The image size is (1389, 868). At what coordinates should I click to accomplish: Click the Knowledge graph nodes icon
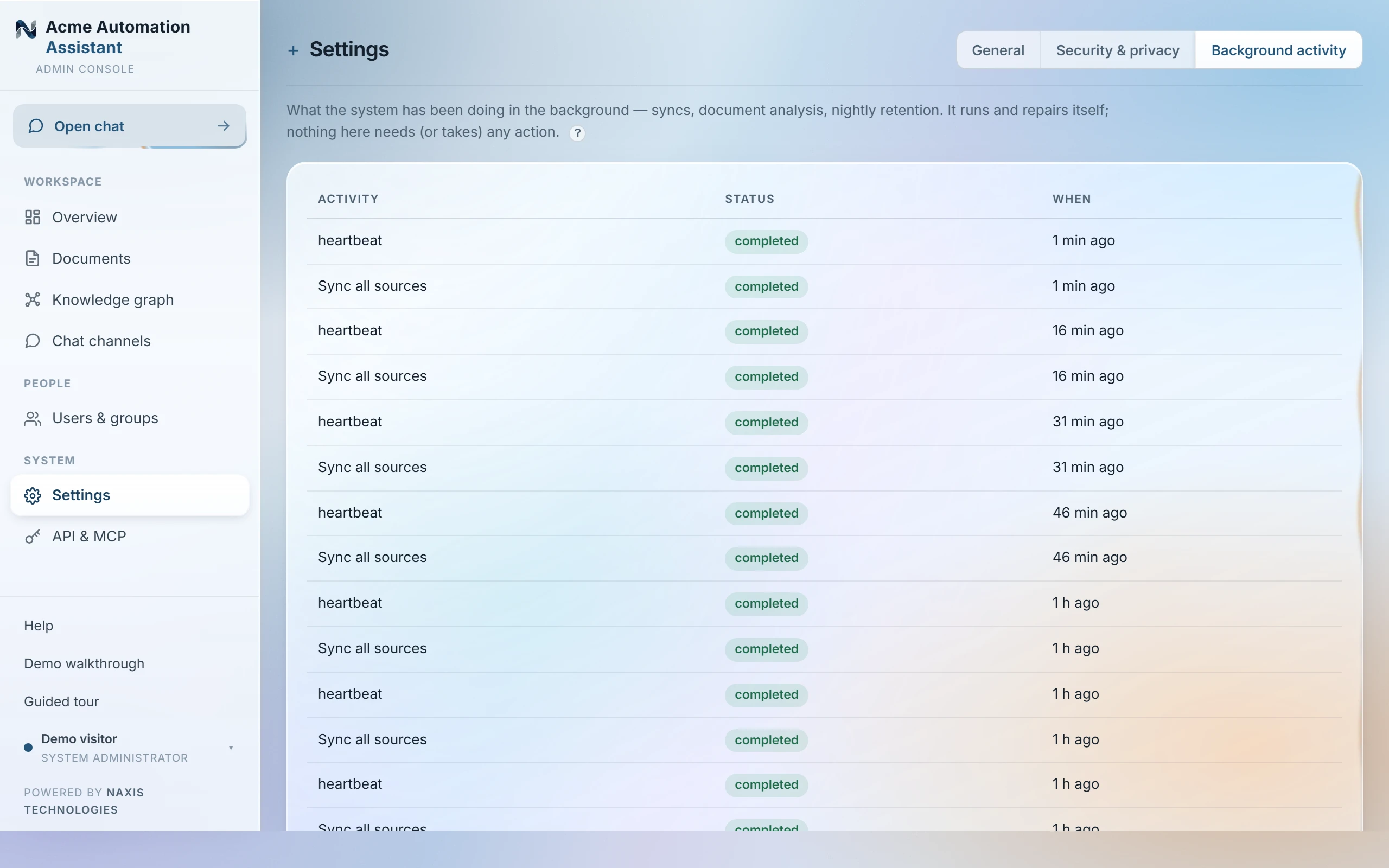[32, 299]
